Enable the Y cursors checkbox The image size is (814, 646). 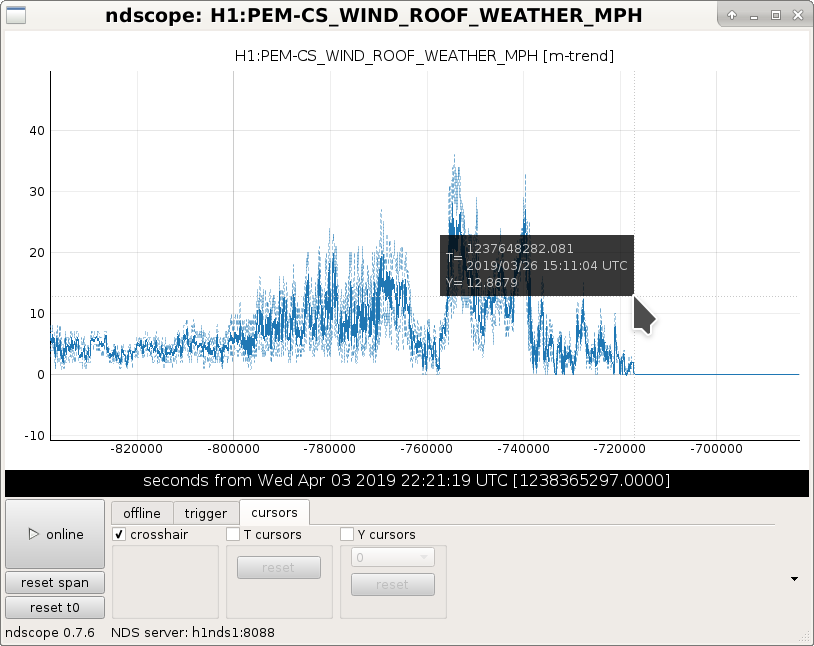(347, 534)
